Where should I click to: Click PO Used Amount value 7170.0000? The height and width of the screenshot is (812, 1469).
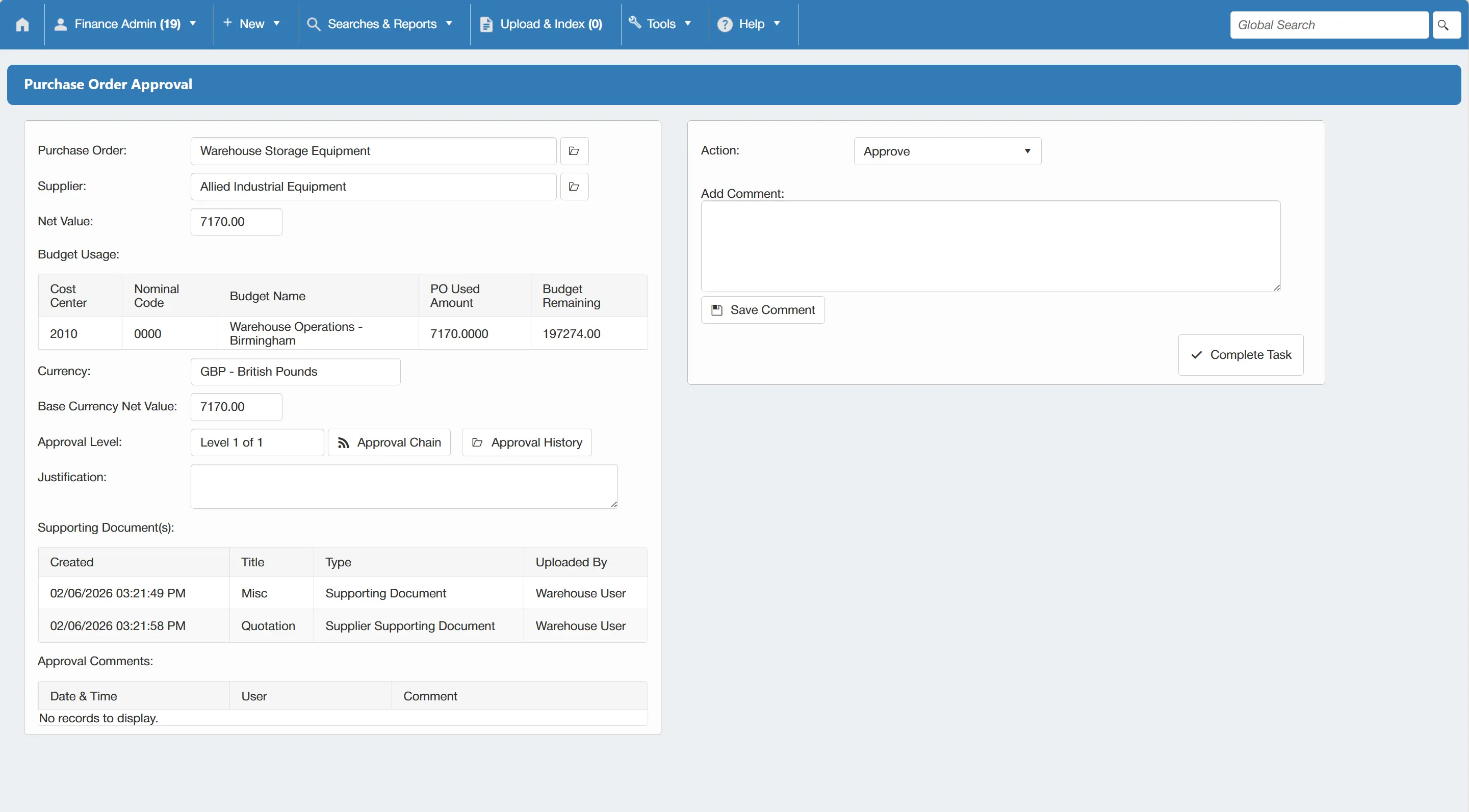459,333
